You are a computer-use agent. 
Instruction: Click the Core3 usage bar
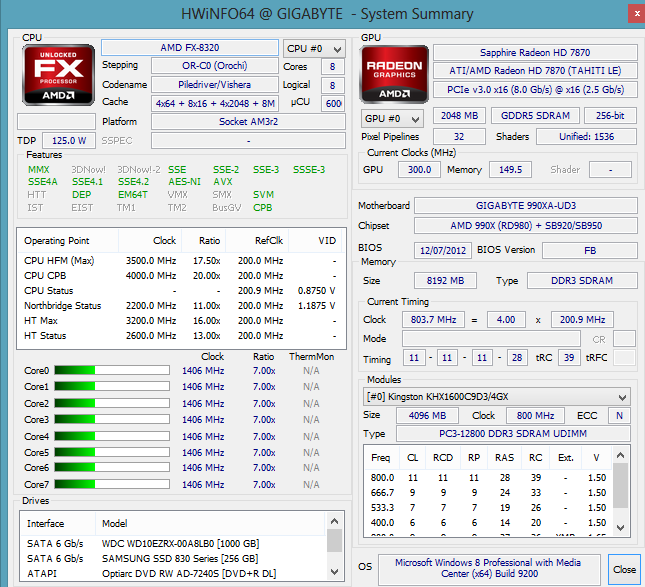coord(112,419)
